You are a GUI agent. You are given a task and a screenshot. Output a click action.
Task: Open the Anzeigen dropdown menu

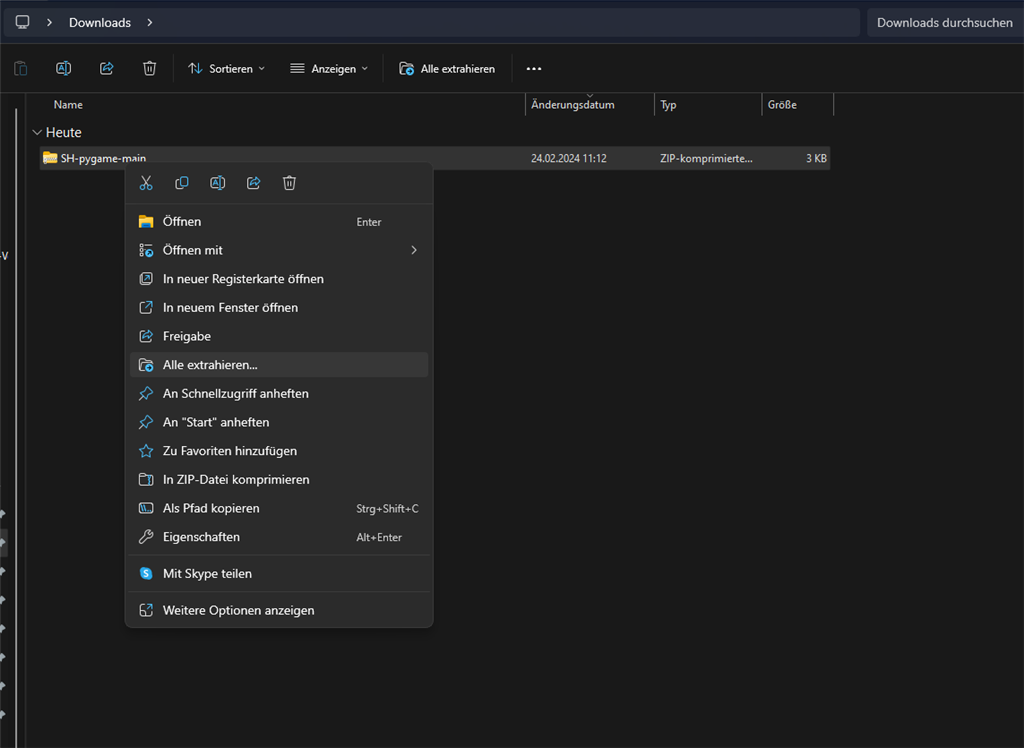coord(329,69)
